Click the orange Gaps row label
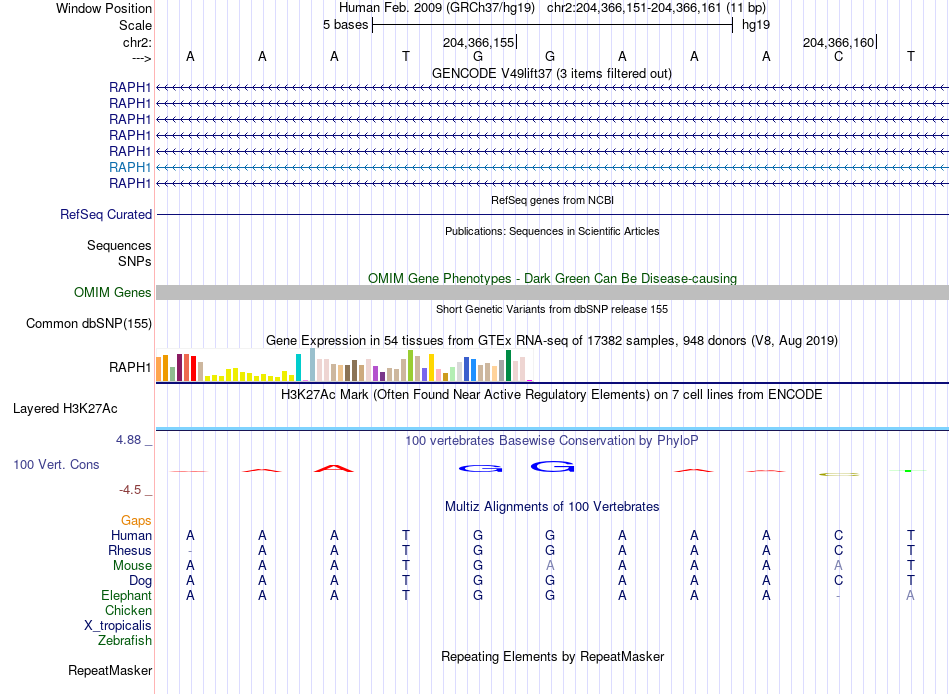The width and height of the screenshot is (950, 694). coord(136,521)
